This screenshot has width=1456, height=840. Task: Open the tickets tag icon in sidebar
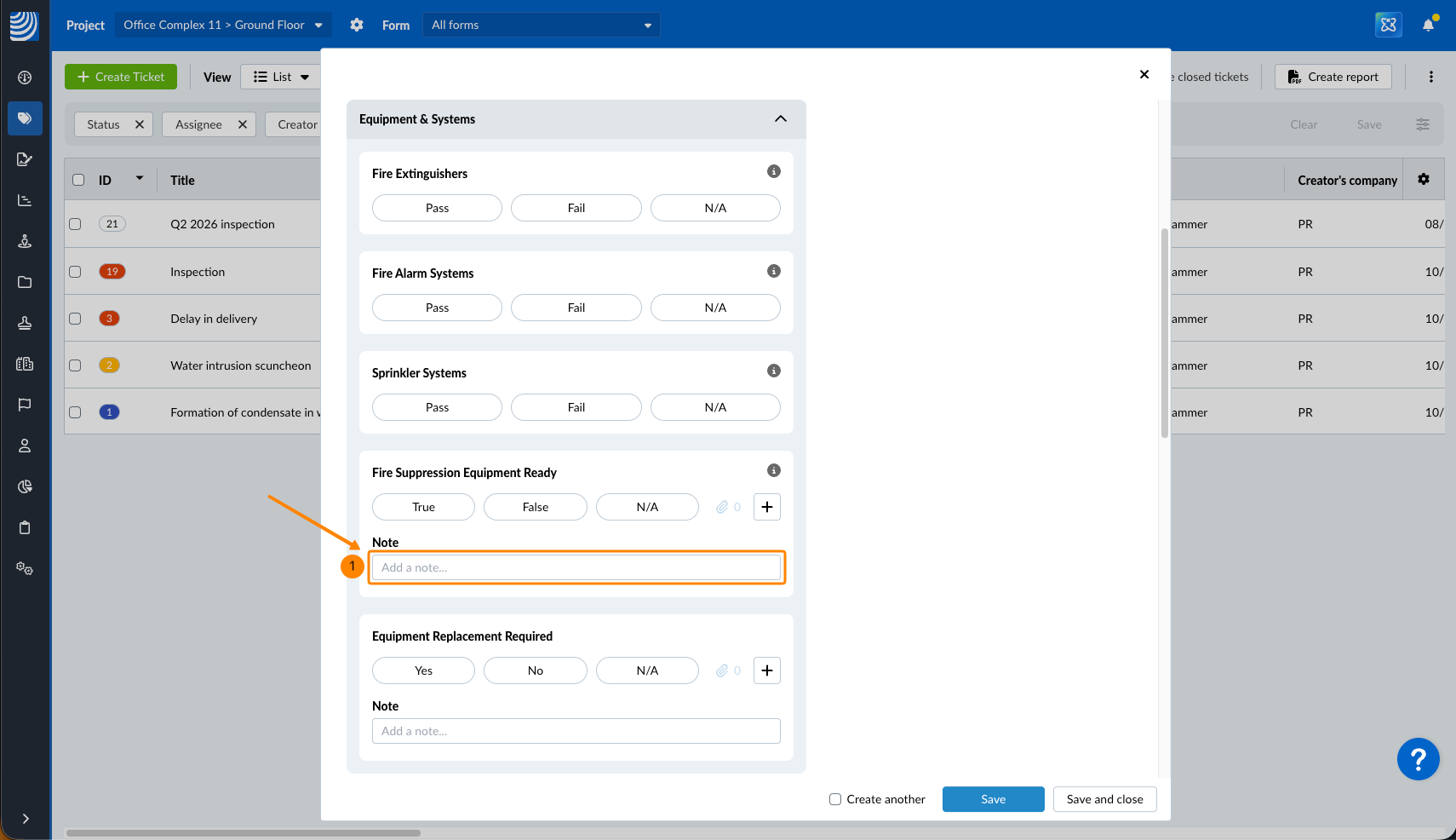tap(25, 118)
